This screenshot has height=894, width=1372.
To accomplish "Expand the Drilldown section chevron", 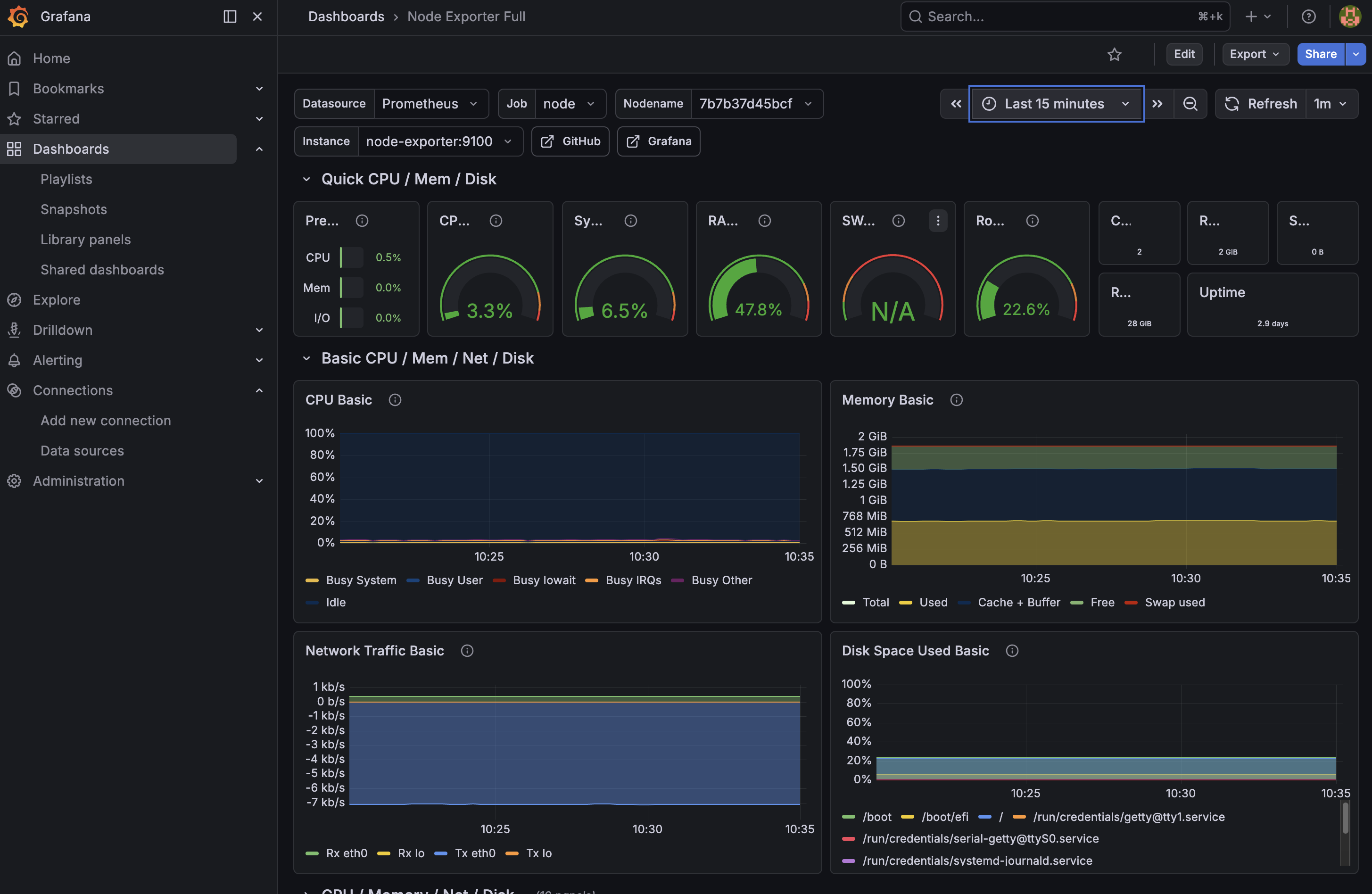I will tap(259, 330).
